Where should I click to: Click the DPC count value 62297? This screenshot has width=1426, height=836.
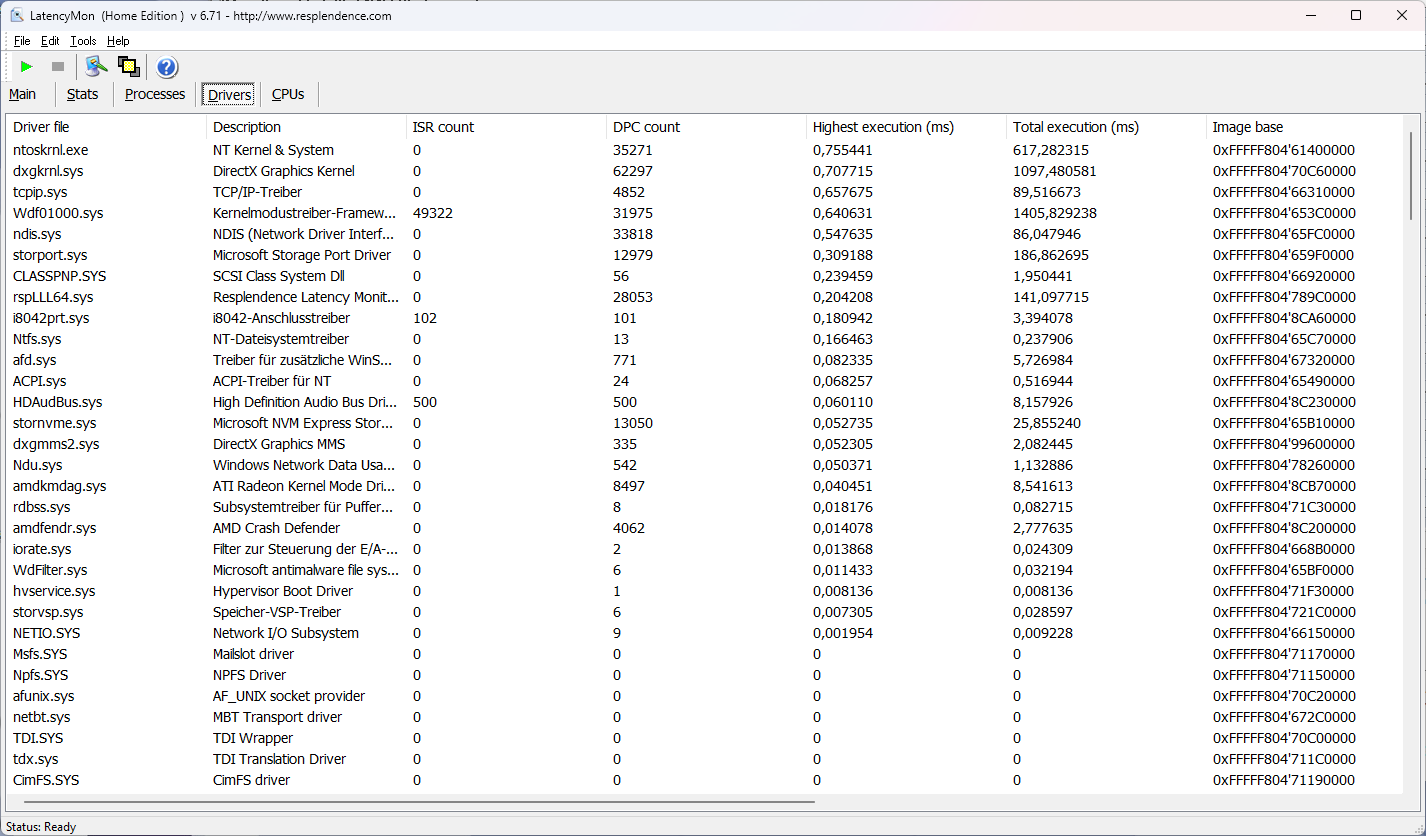click(633, 171)
